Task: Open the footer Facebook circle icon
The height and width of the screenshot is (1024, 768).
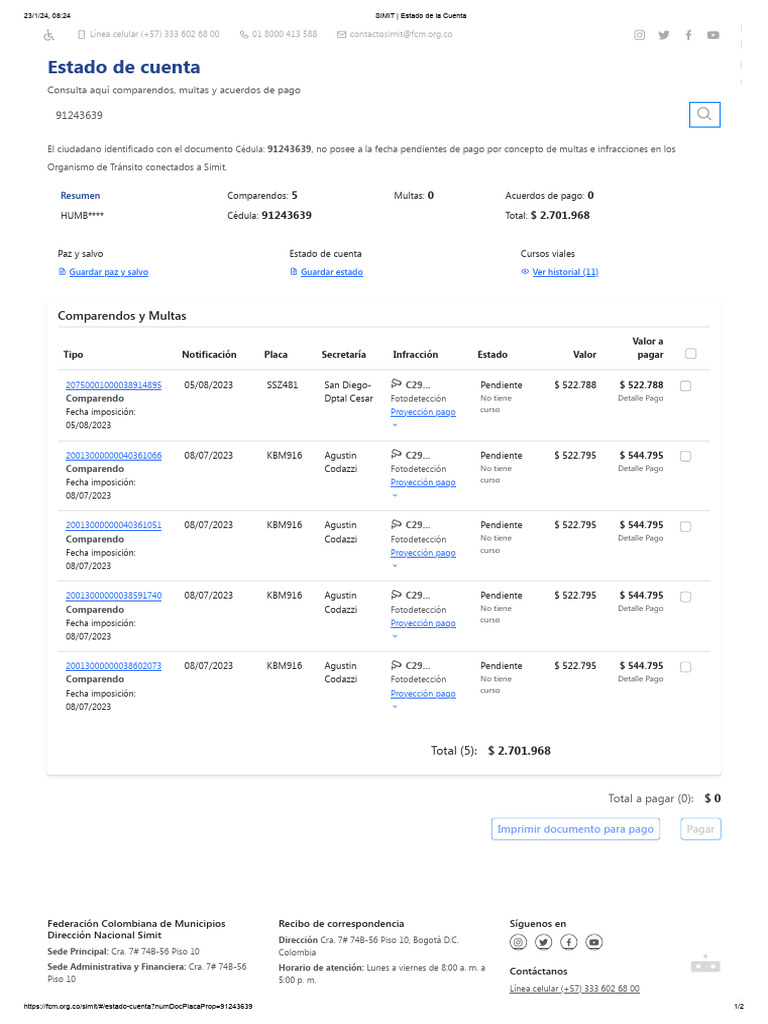Action: [x=569, y=942]
